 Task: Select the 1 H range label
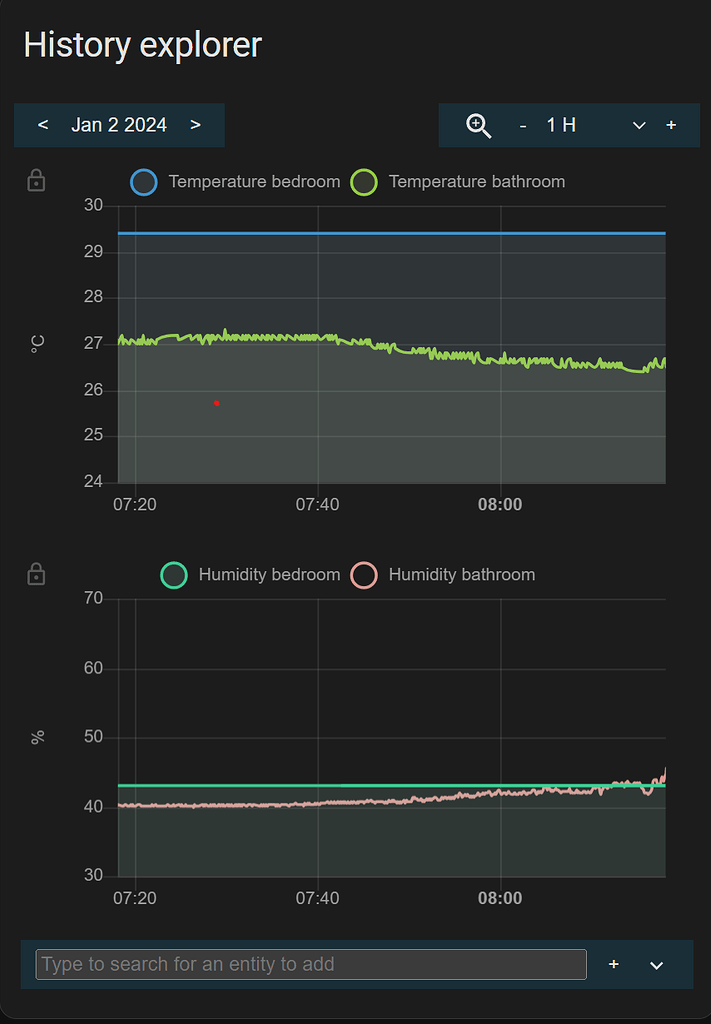[561, 125]
